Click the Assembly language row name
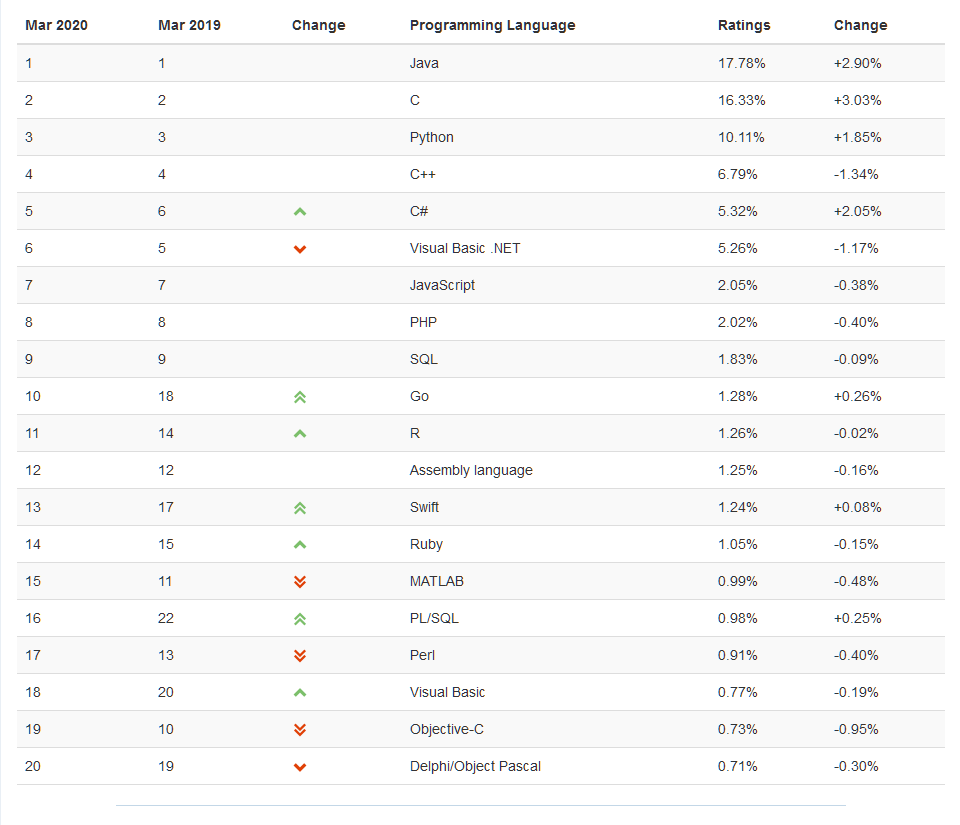 471,470
